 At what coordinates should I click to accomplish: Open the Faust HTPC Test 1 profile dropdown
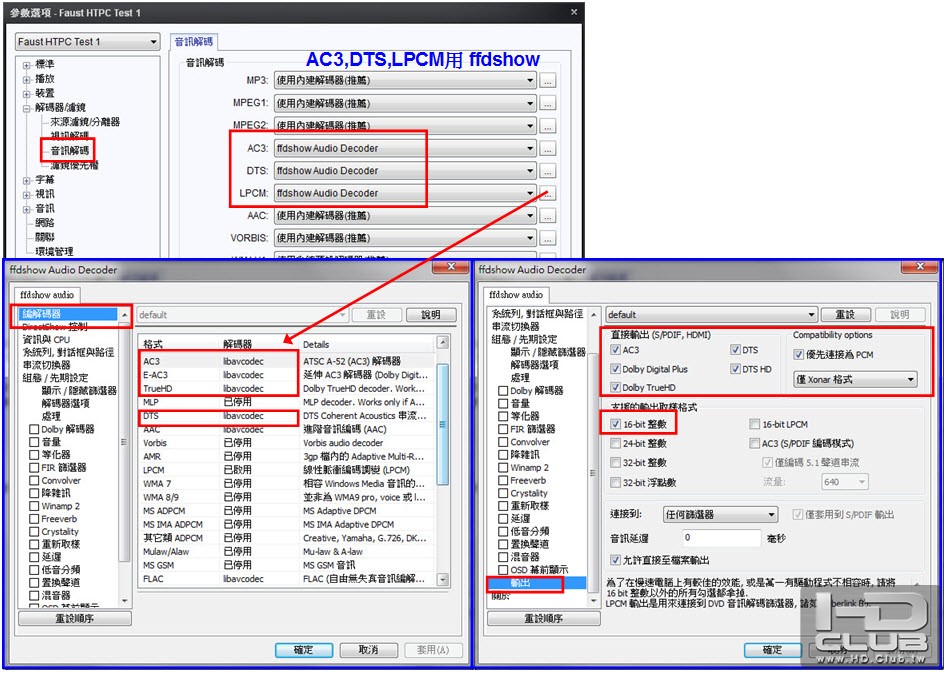(88, 42)
